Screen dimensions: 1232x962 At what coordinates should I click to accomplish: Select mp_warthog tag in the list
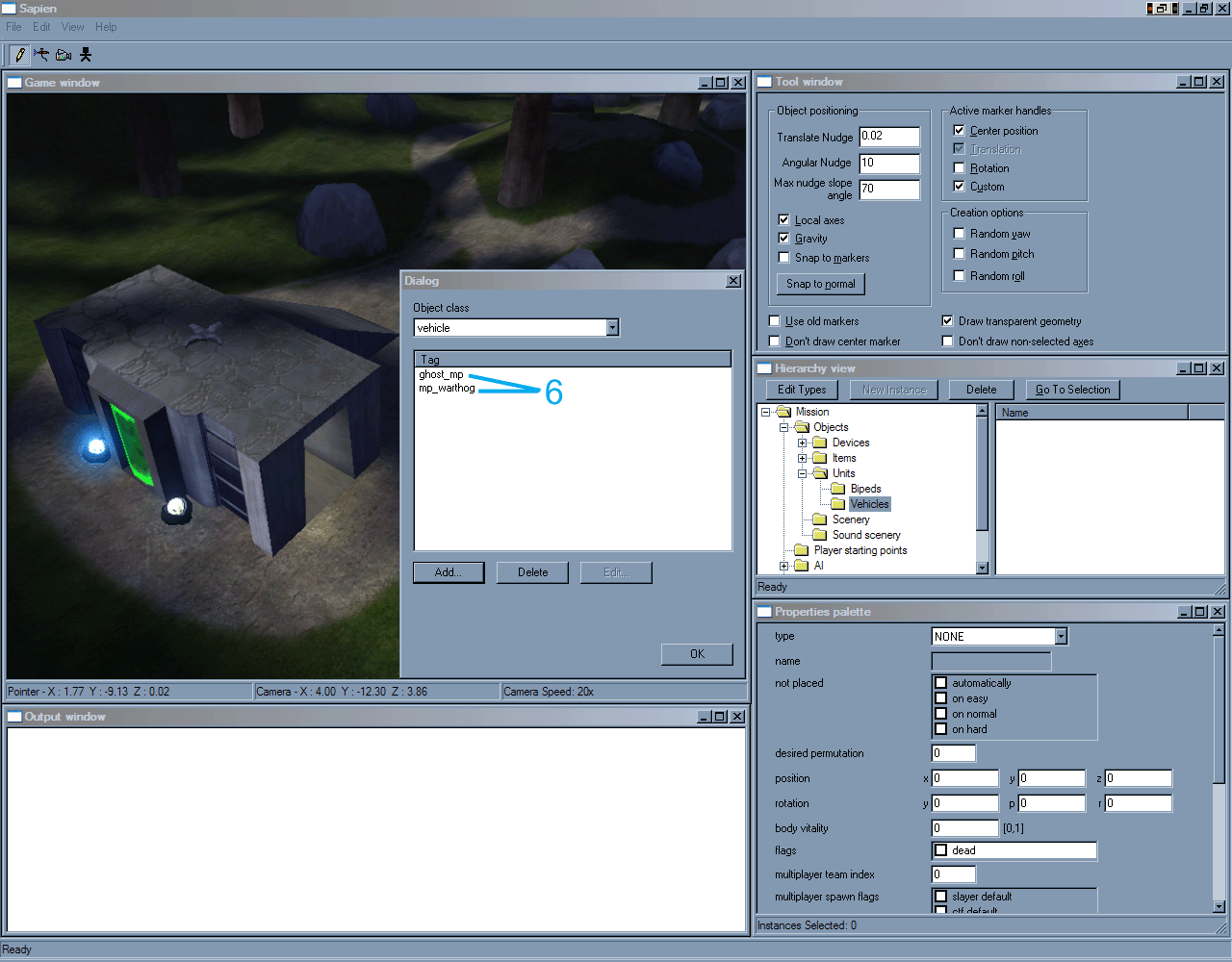[x=447, y=388]
